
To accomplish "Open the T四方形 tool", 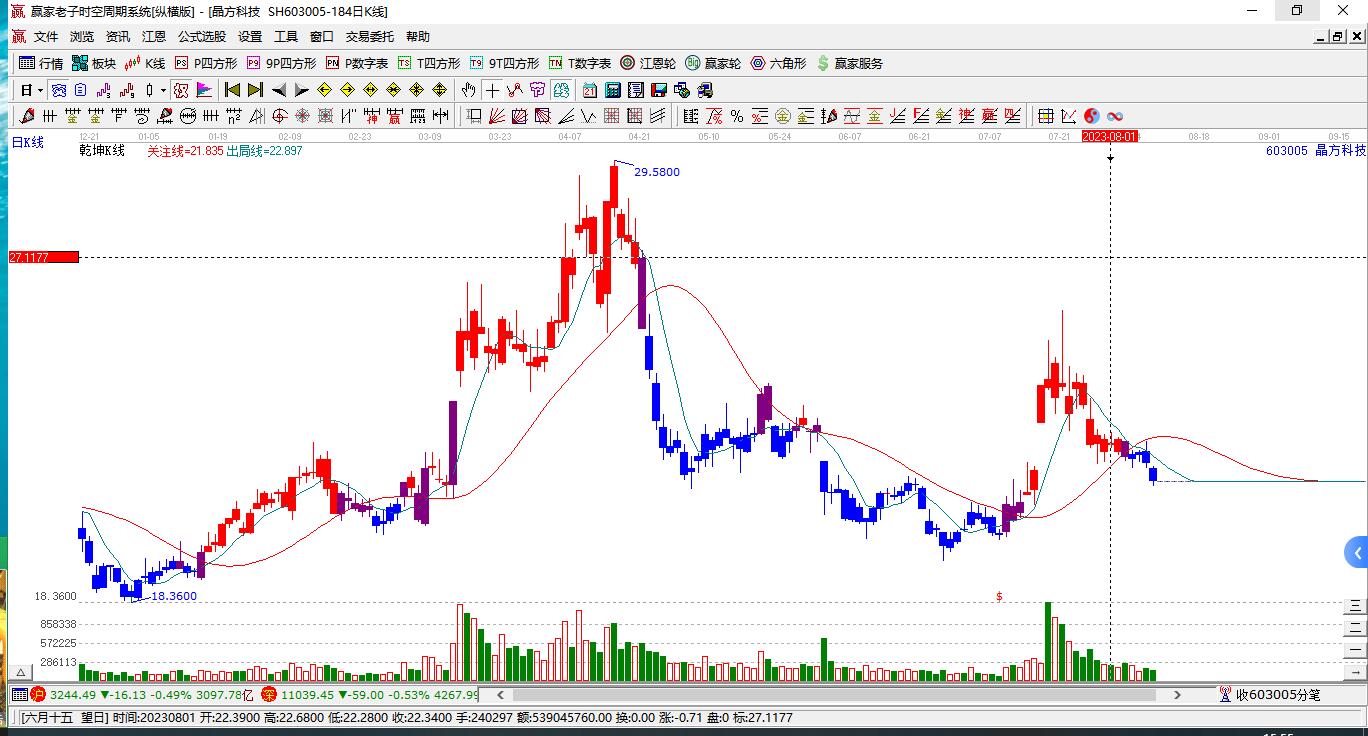I will [429, 63].
